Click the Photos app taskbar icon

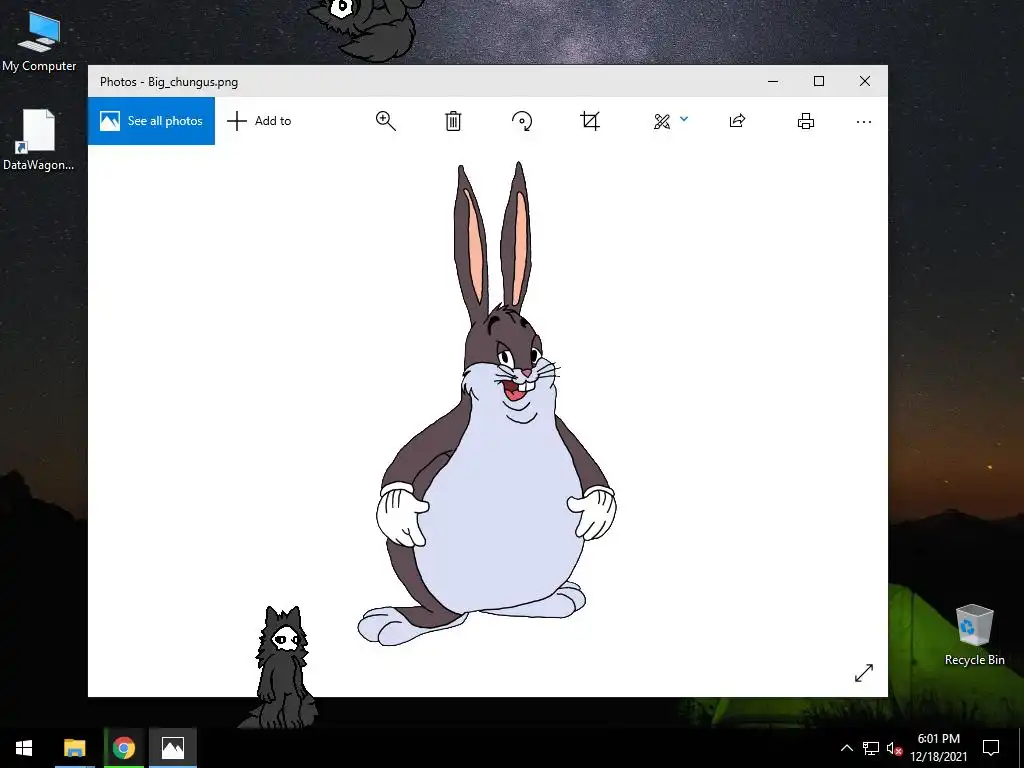pyautogui.click(x=172, y=748)
